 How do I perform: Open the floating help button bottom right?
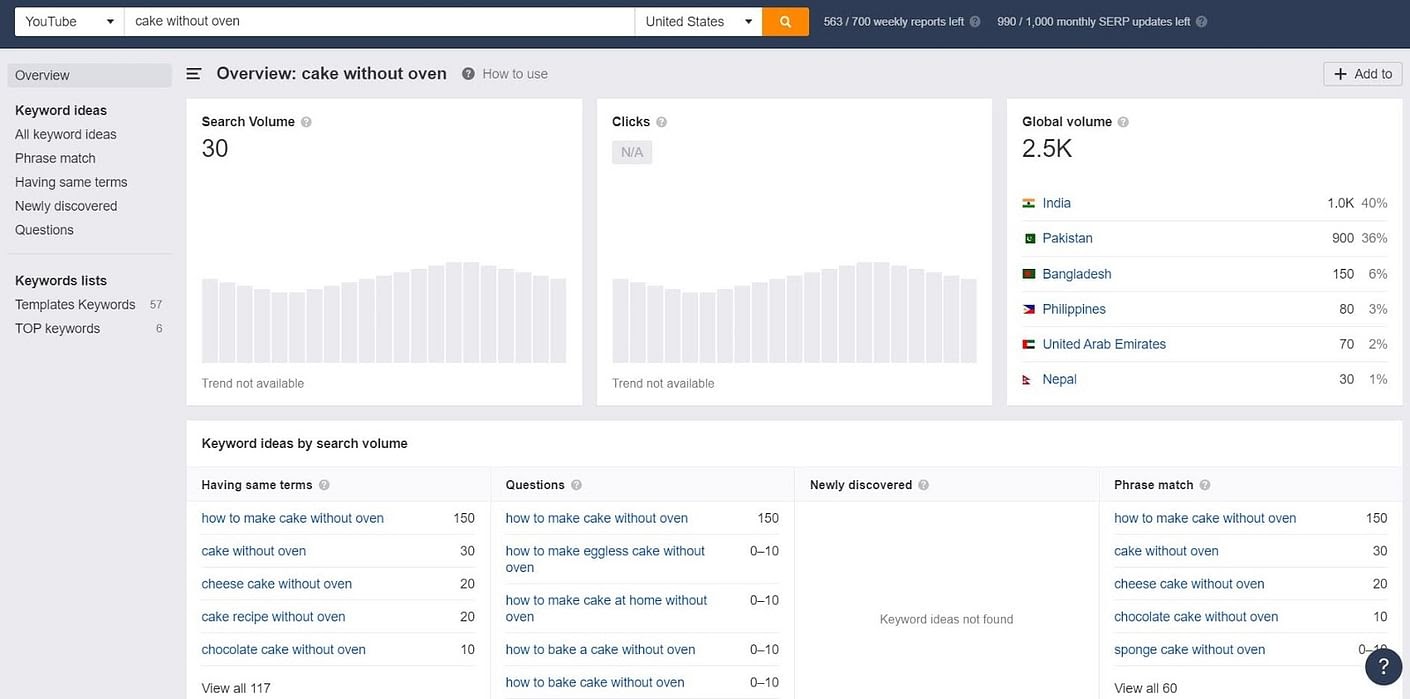tap(1383, 665)
